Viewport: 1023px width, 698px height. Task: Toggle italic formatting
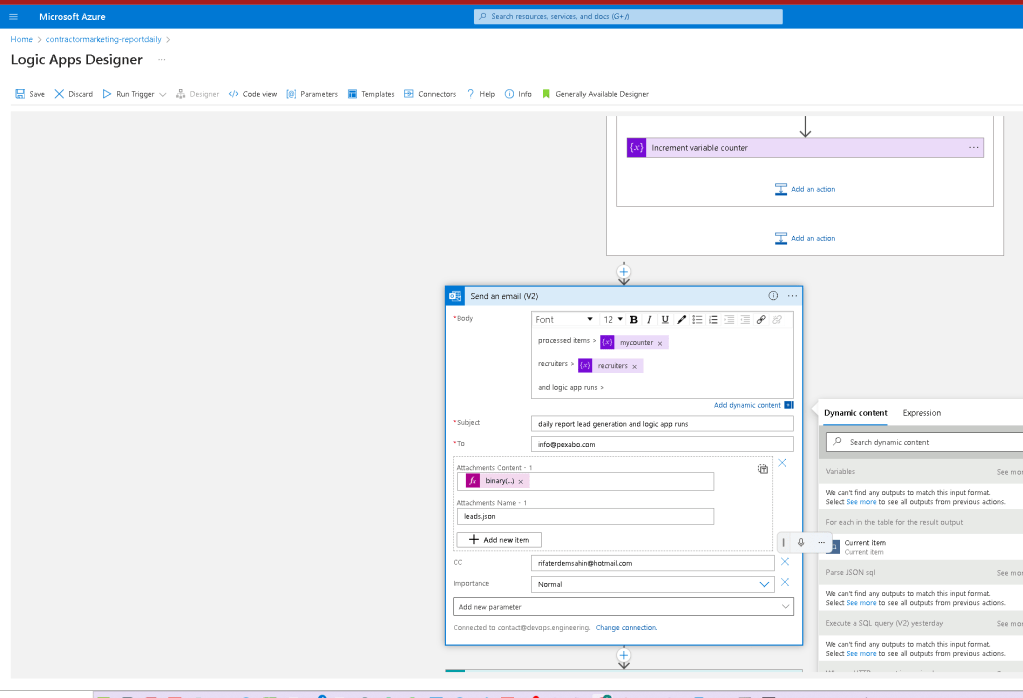[649, 319]
